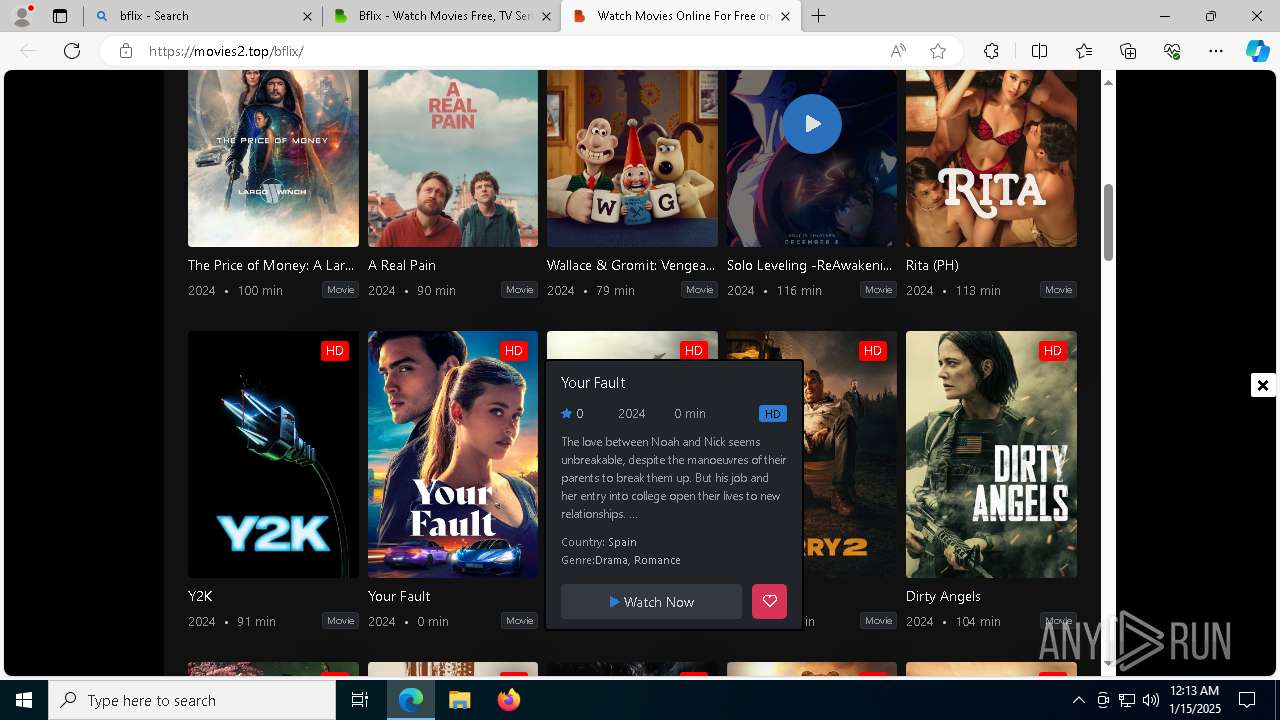This screenshot has height=720, width=1280.
Task: Switch to 'Bflix - Watch Movies Free' tab
Action: click(x=442, y=16)
